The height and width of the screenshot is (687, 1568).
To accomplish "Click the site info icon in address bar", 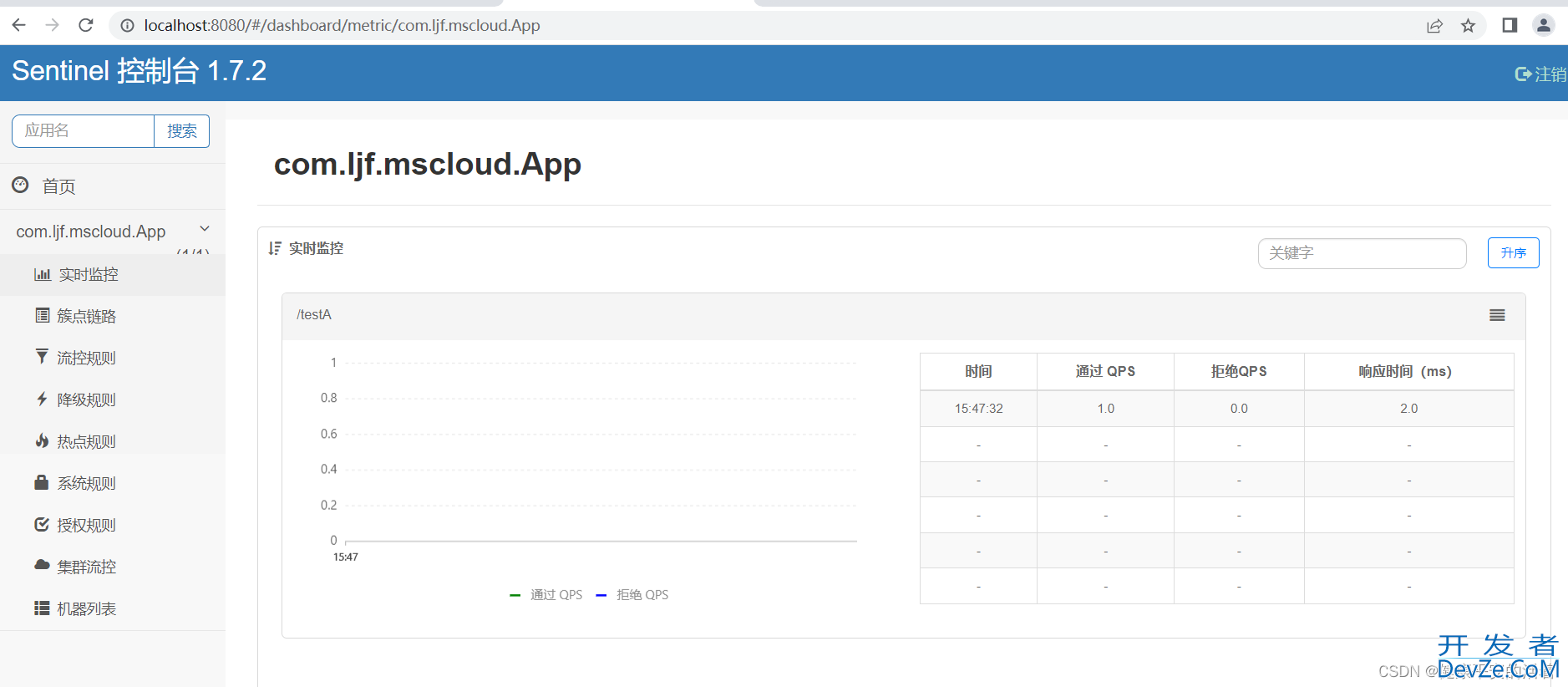I will pos(127,25).
